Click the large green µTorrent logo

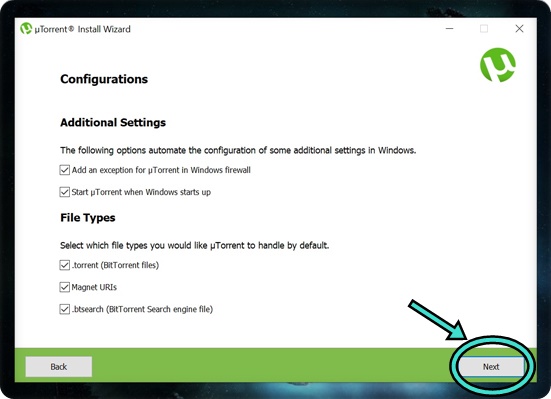tap(498, 65)
